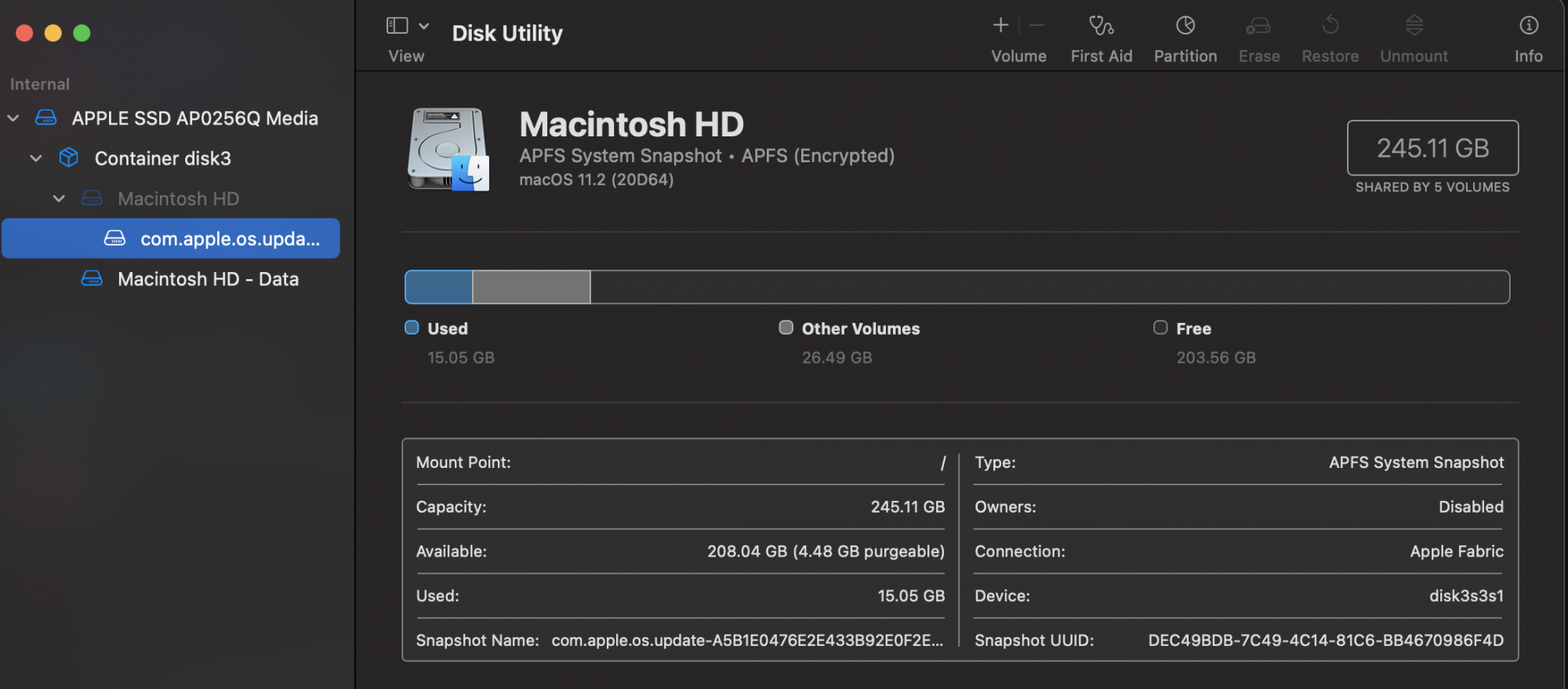The width and height of the screenshot is (1568, 689).
Task: Click the 26.49 GB Other Volumes amount
Action: [837, 357]
